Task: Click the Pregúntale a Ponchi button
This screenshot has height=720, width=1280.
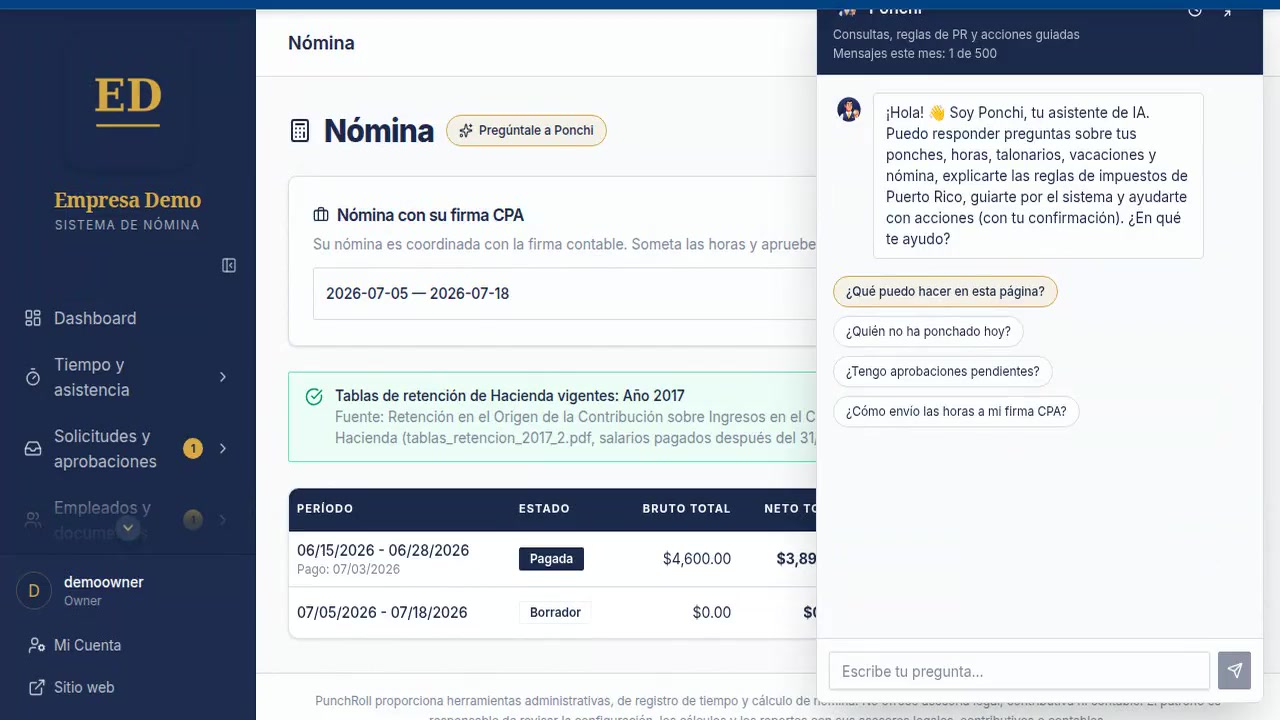Action: [x=526, y=130]
